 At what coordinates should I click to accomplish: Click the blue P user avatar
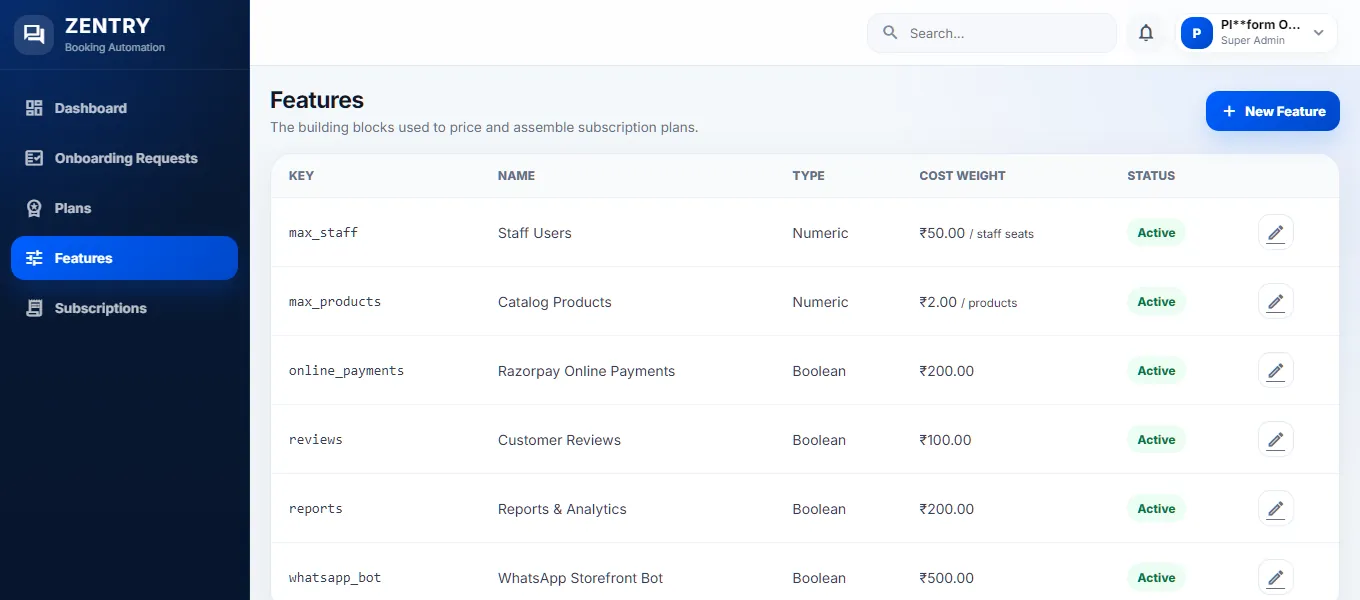(x=1197, y=33)
